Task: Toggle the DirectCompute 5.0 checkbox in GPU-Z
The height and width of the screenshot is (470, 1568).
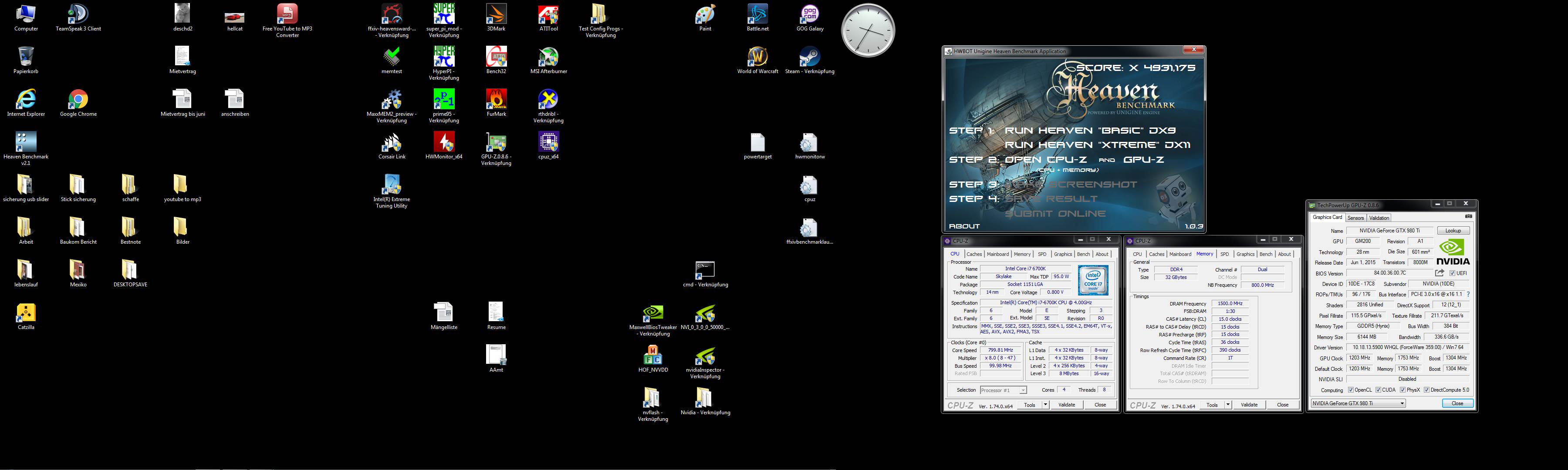Action: click(1426, 390)
